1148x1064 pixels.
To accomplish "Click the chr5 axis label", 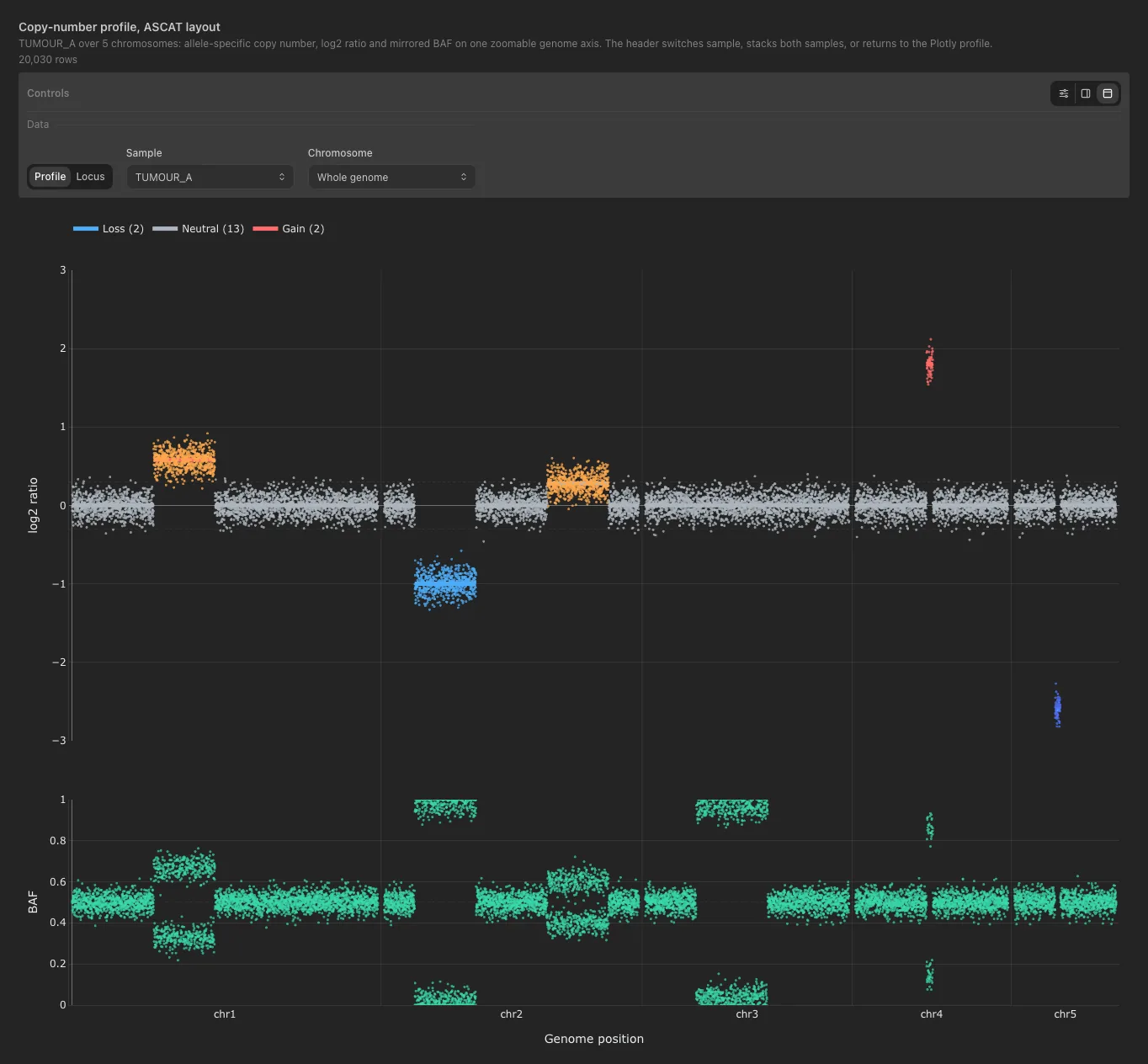I will [1066, 1014].
